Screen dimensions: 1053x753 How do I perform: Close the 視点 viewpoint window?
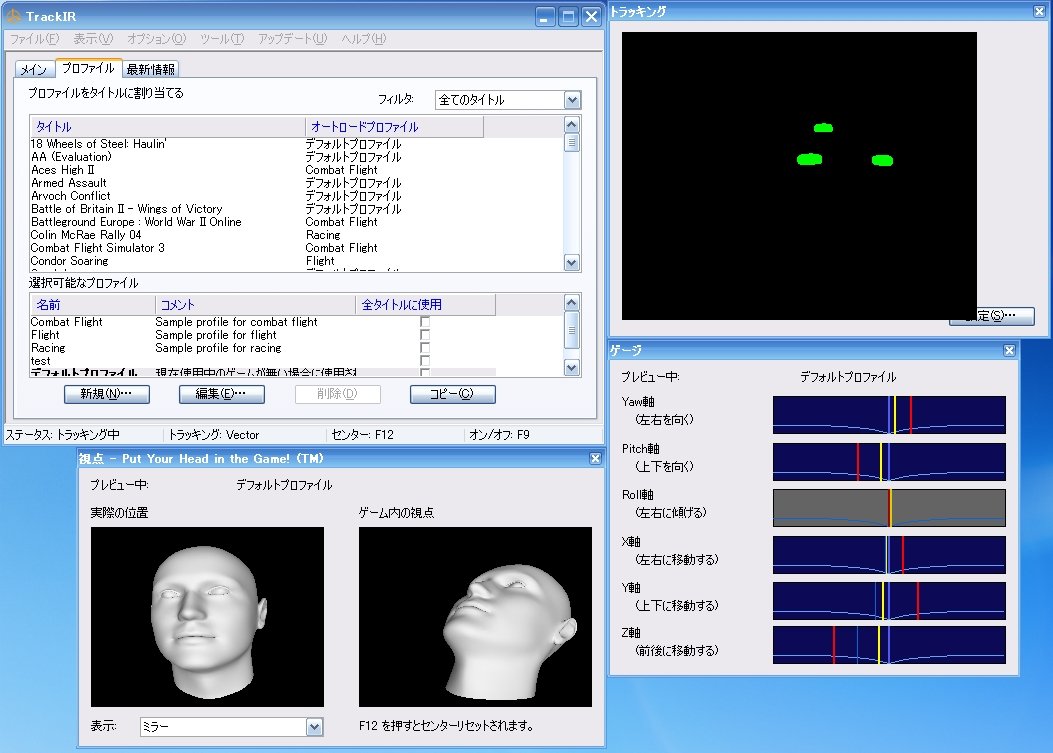point(595,458)
